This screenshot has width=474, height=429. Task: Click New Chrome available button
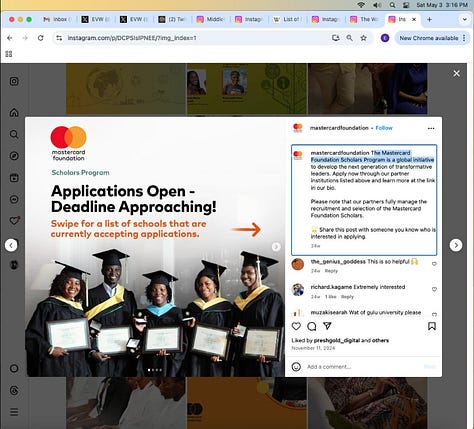click(428, 38)
